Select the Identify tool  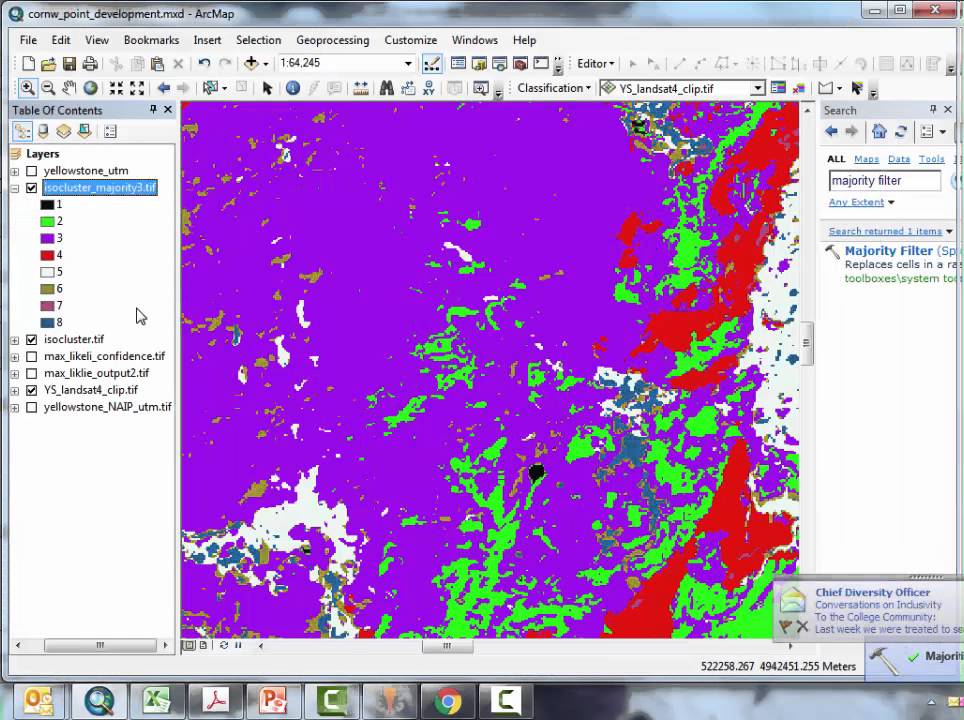point(293,88)
